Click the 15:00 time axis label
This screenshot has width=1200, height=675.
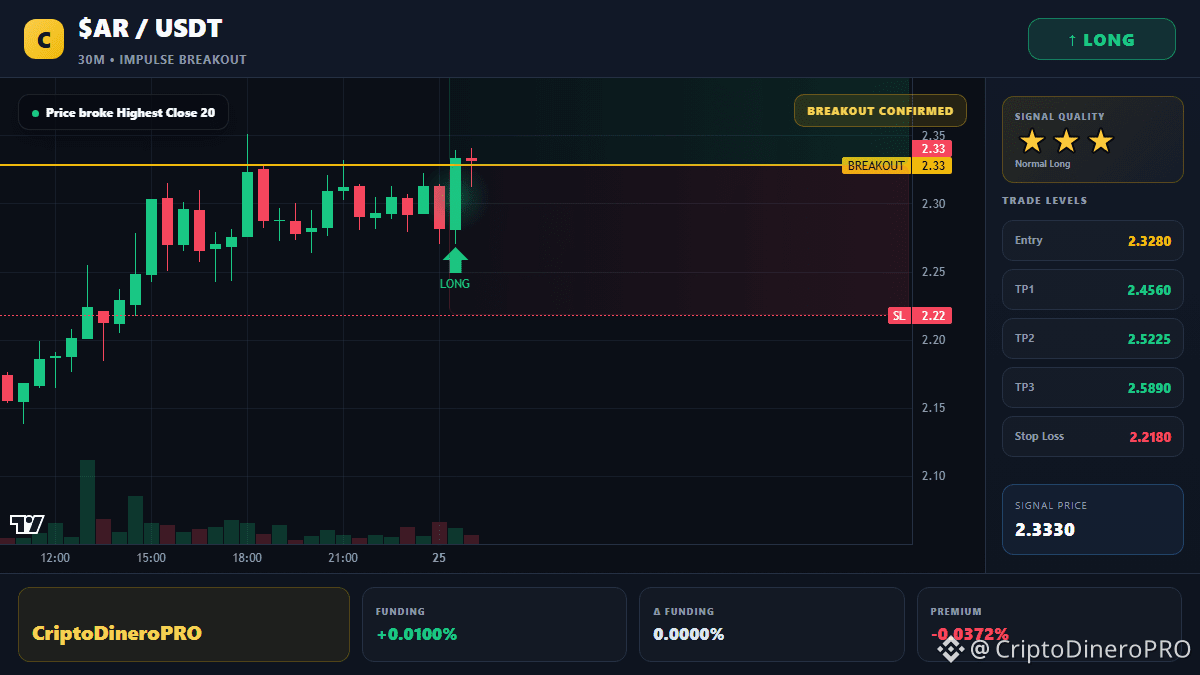click(x=151, y=558)
